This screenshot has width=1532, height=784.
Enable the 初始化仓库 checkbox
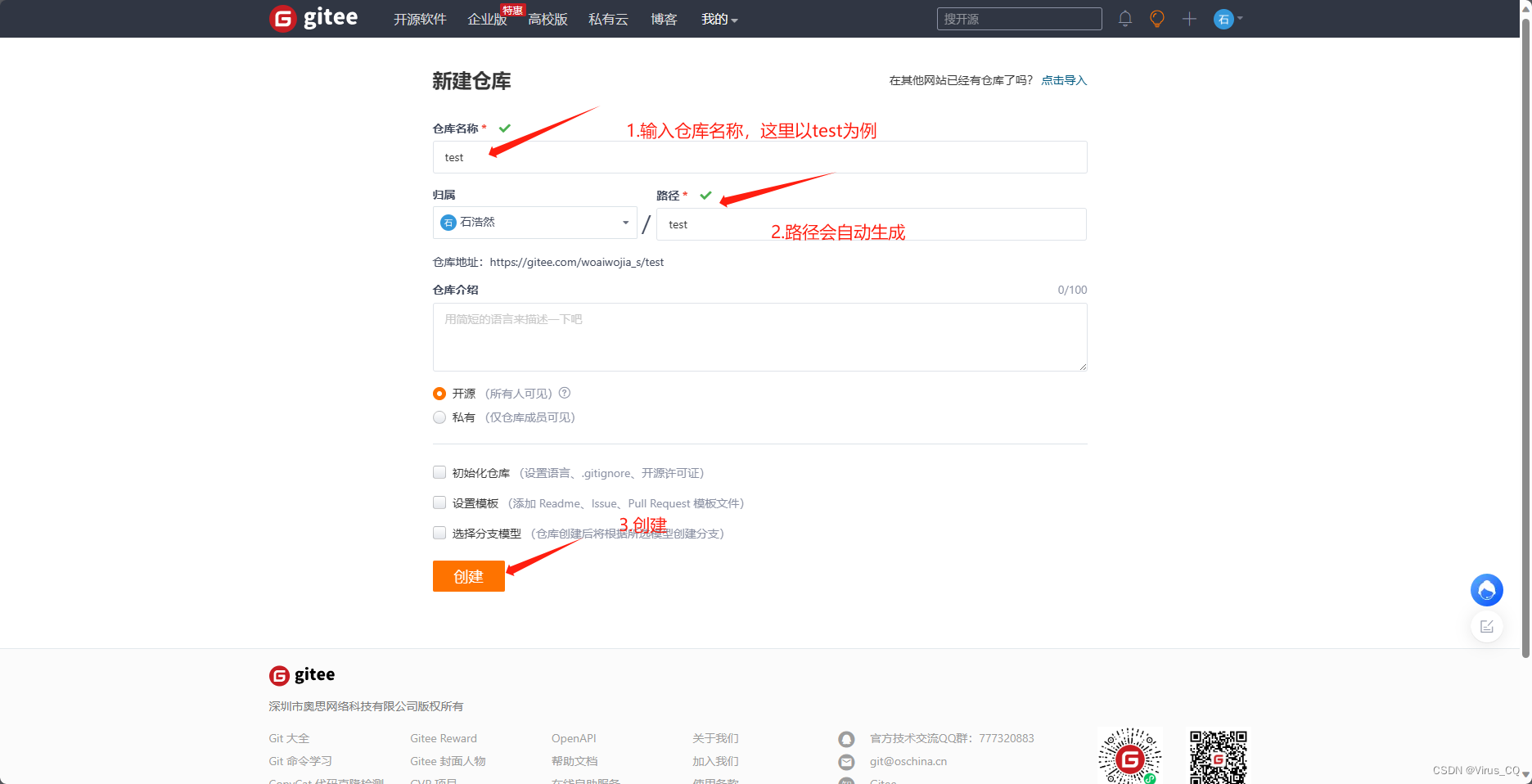pyautogui.click(x=439, y=472)
